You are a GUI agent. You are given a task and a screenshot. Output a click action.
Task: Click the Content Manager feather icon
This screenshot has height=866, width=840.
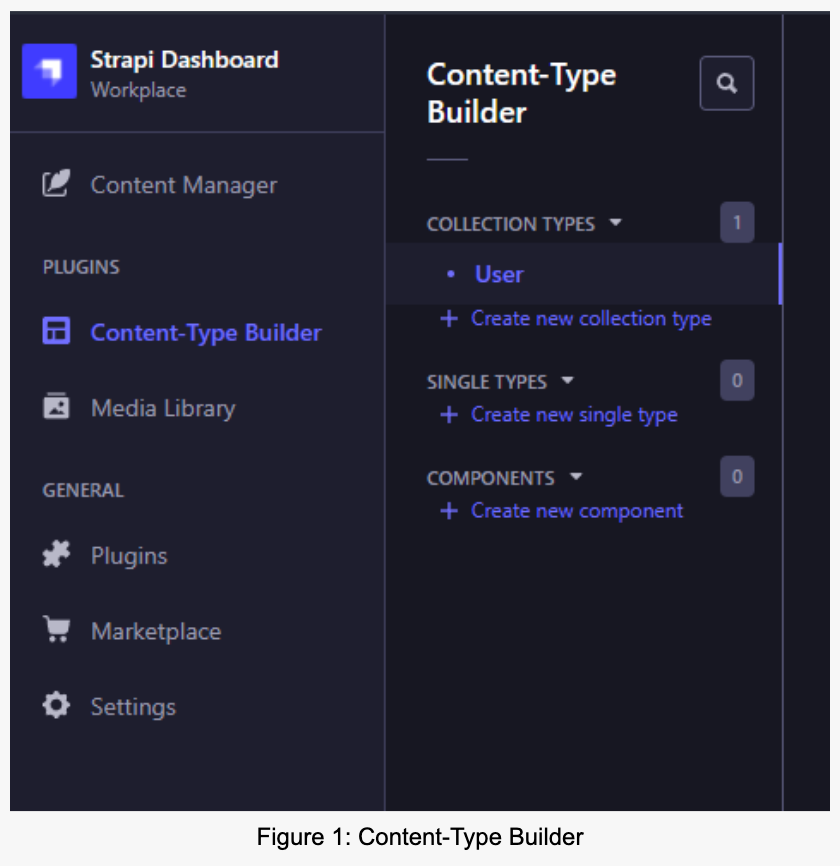pos(56,183)
